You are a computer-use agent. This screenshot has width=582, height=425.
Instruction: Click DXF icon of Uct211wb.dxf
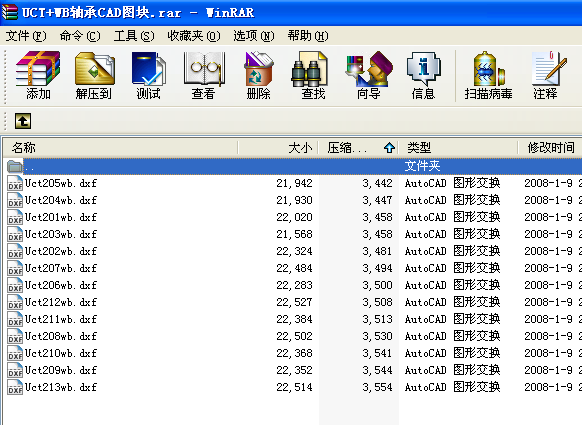[x=15, y=319]
